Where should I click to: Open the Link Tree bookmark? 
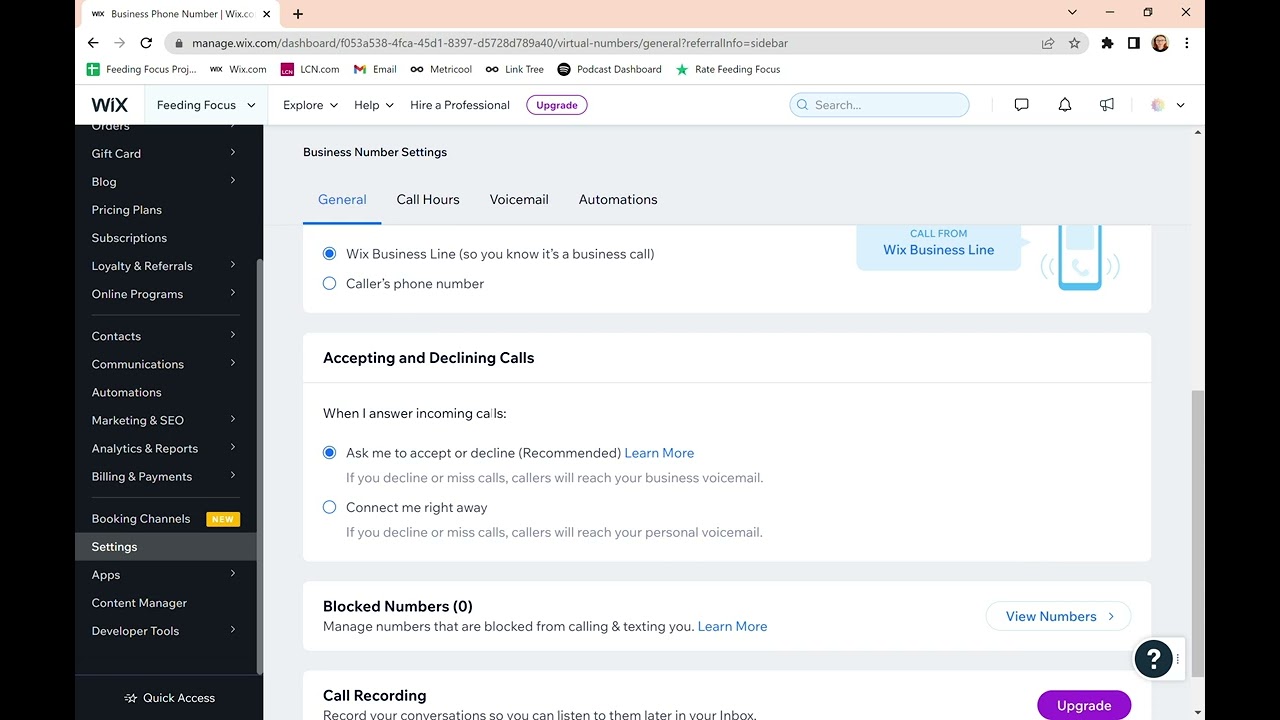click(515, 69)
